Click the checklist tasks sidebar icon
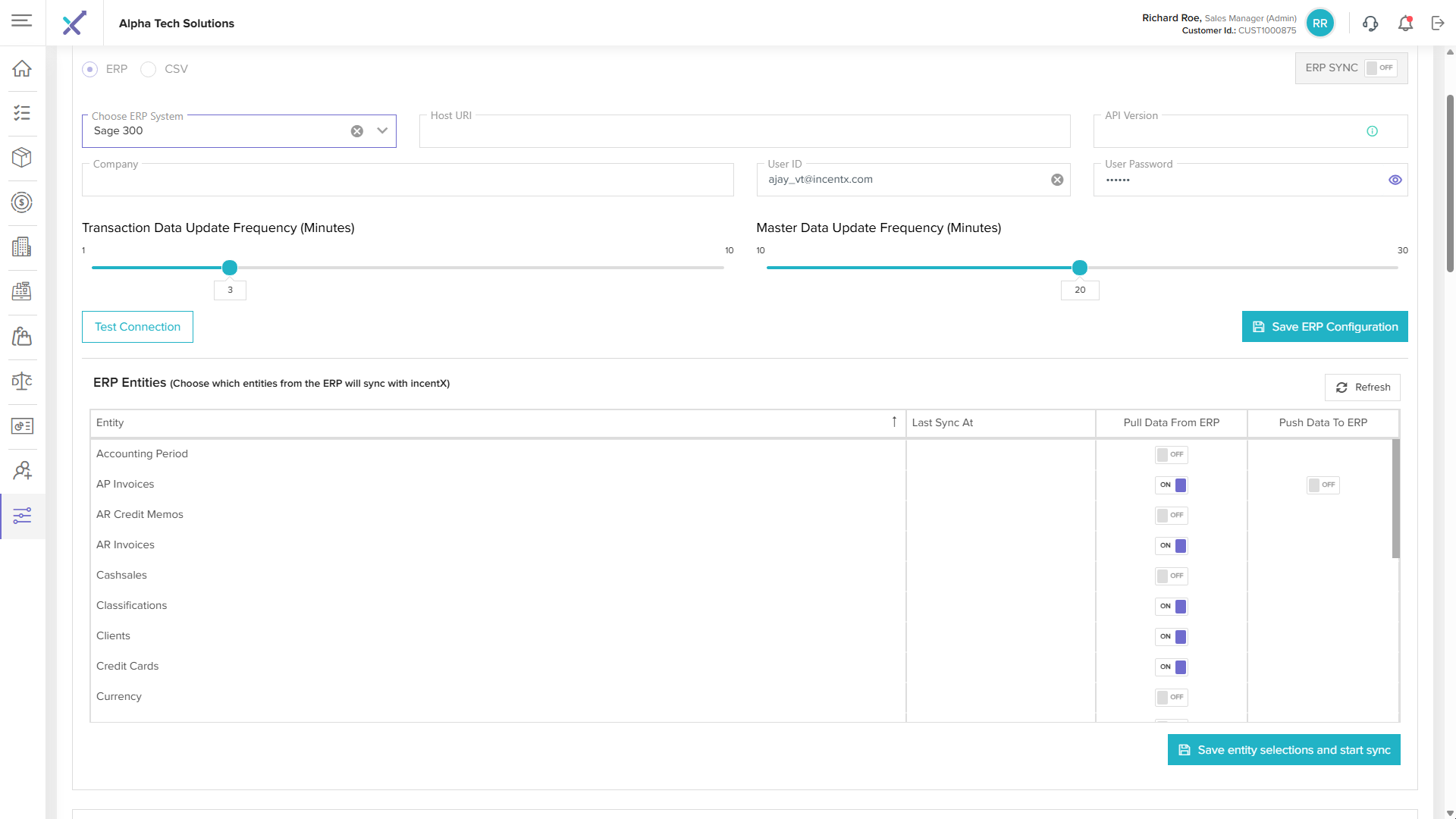The width and height of the screenshot is (1456, 819). [22, 113]
